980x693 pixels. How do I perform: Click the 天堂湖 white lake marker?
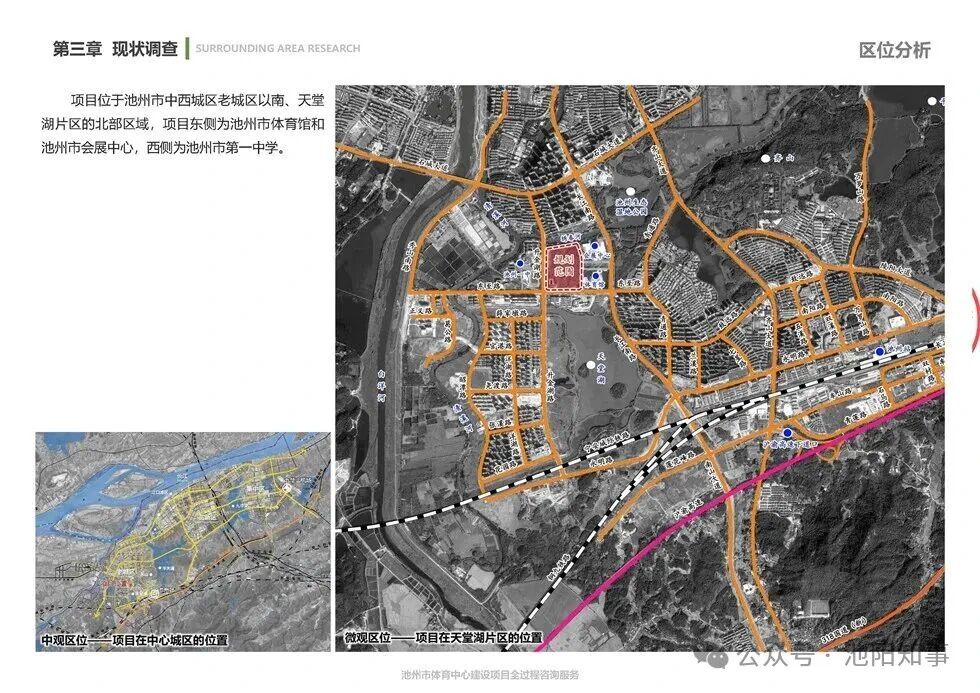(591, 365)
